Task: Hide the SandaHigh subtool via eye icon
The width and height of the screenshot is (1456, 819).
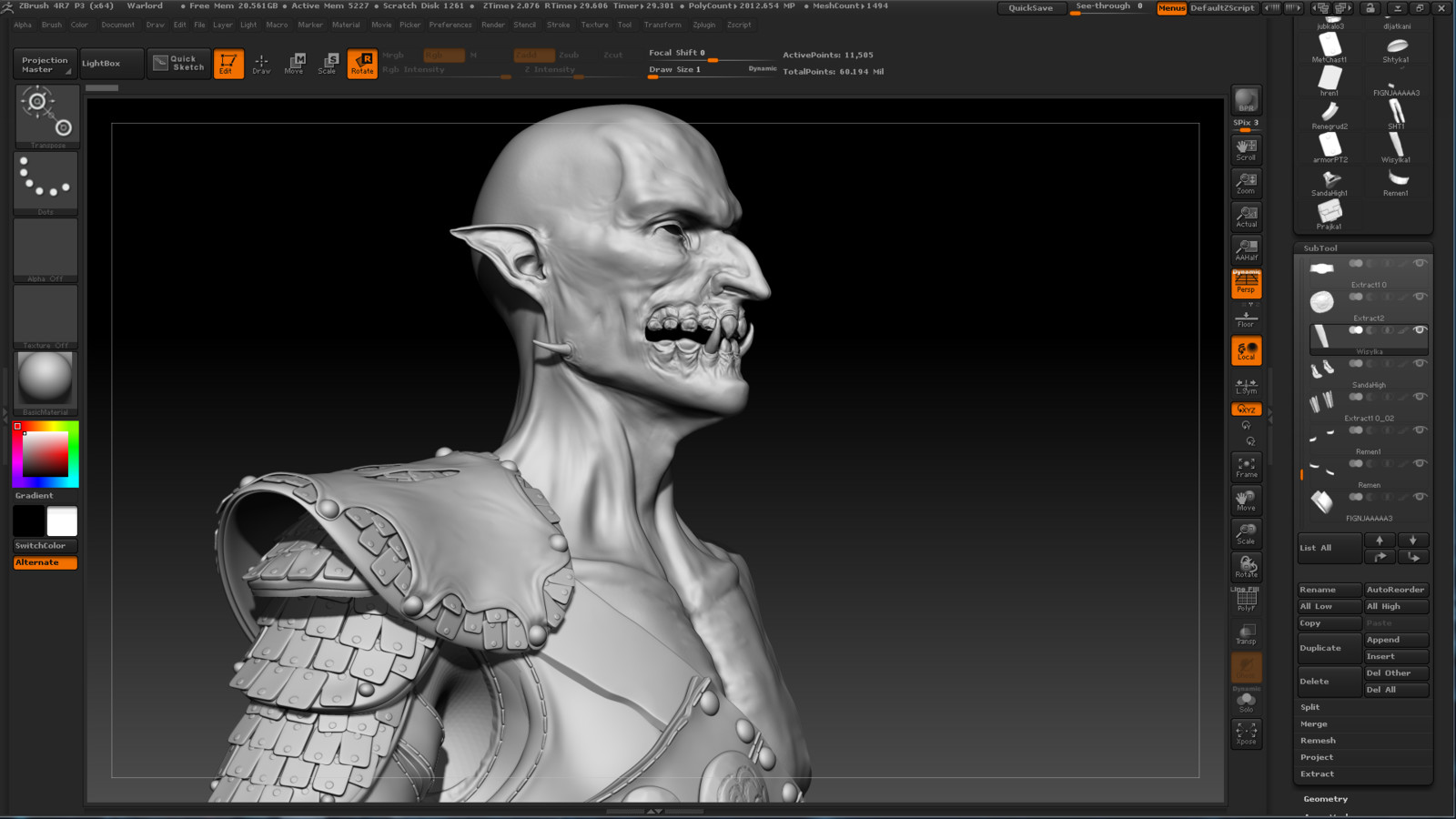Action: (x=1419, y=363)
